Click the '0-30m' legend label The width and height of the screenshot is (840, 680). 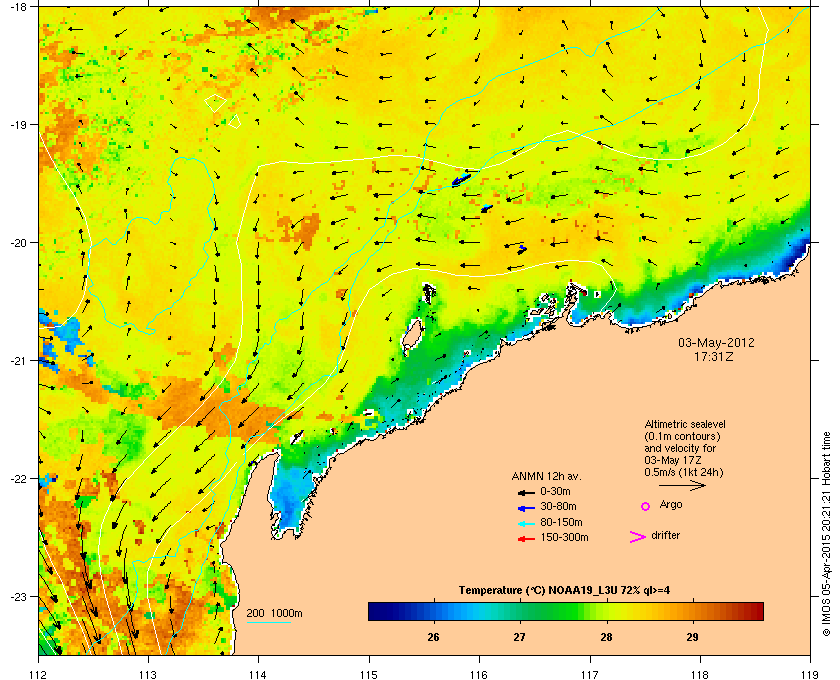click(x=556, y=491)
